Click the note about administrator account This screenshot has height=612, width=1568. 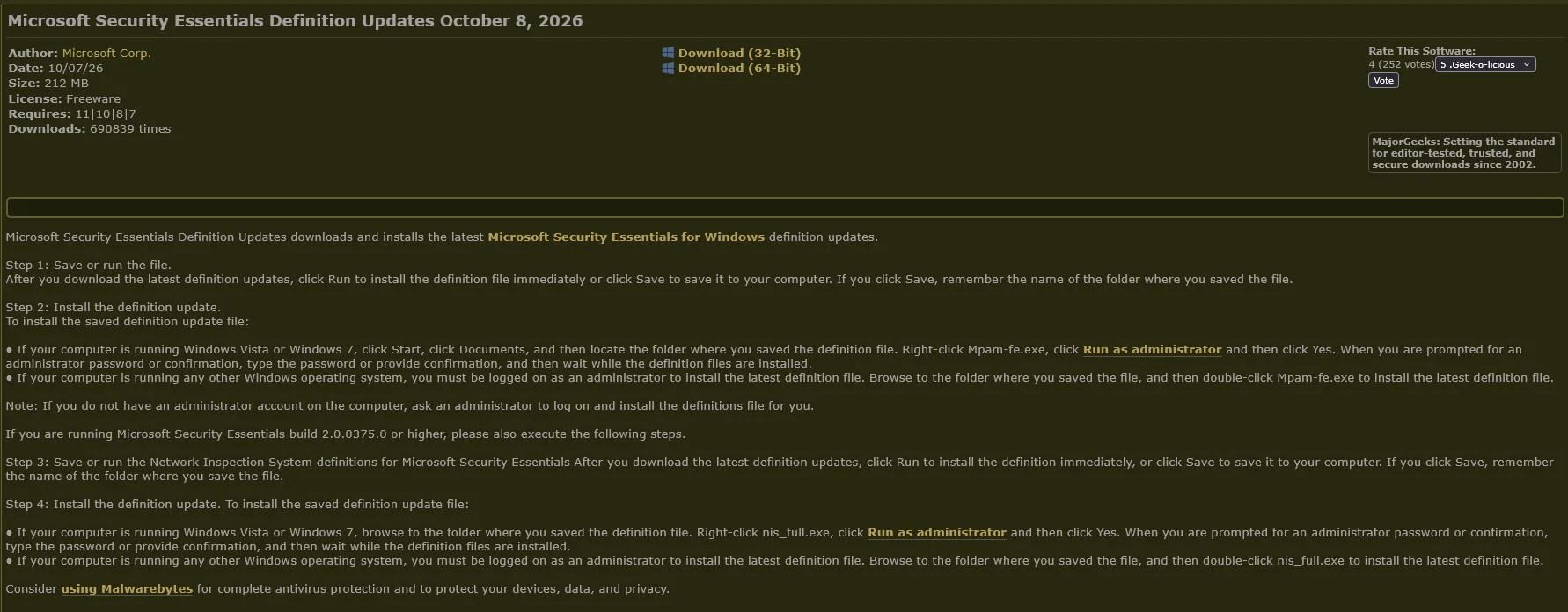click(410, 405)
